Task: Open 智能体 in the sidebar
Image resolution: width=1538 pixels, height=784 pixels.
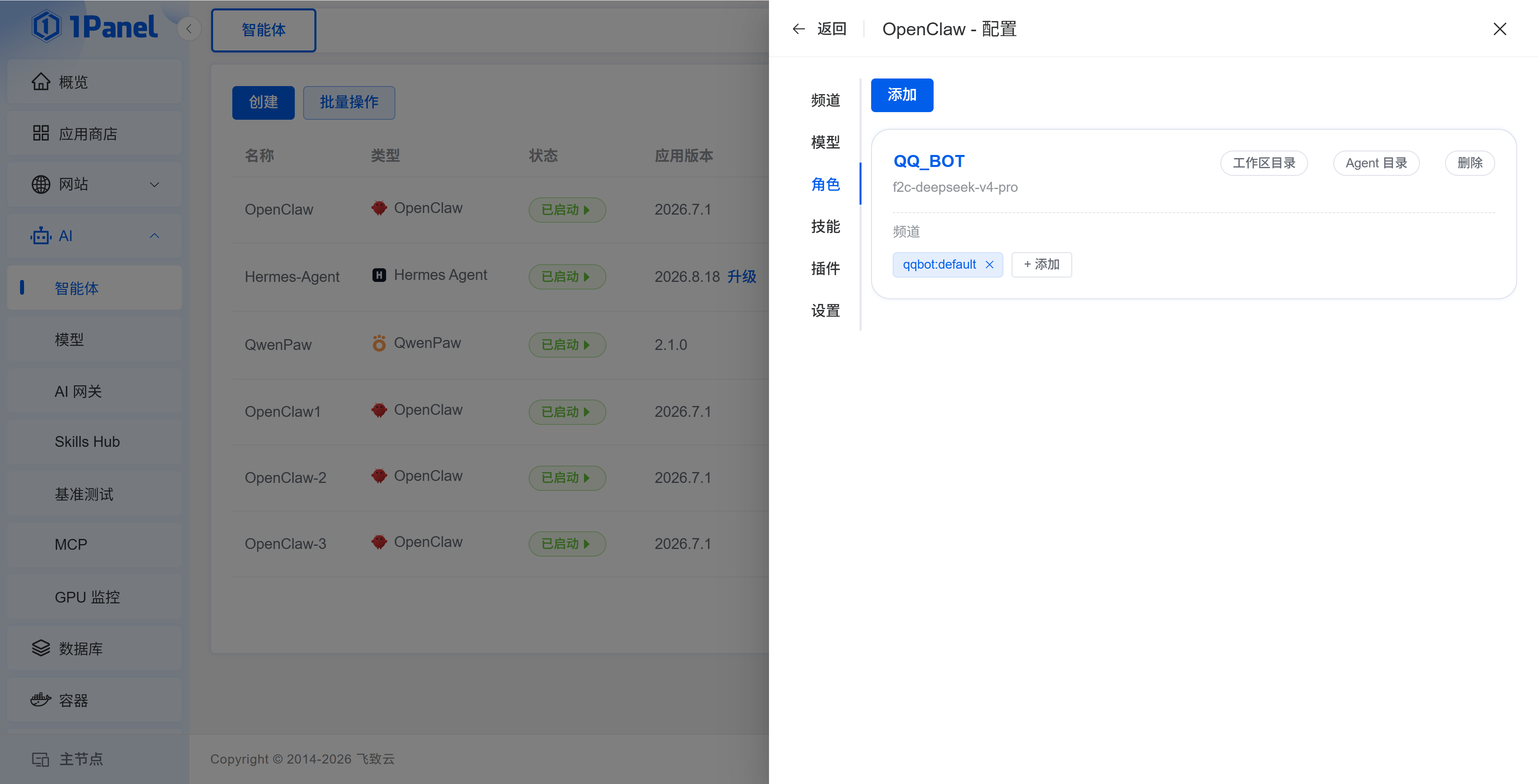Action: pyautogui.click(x=95, y=288)
